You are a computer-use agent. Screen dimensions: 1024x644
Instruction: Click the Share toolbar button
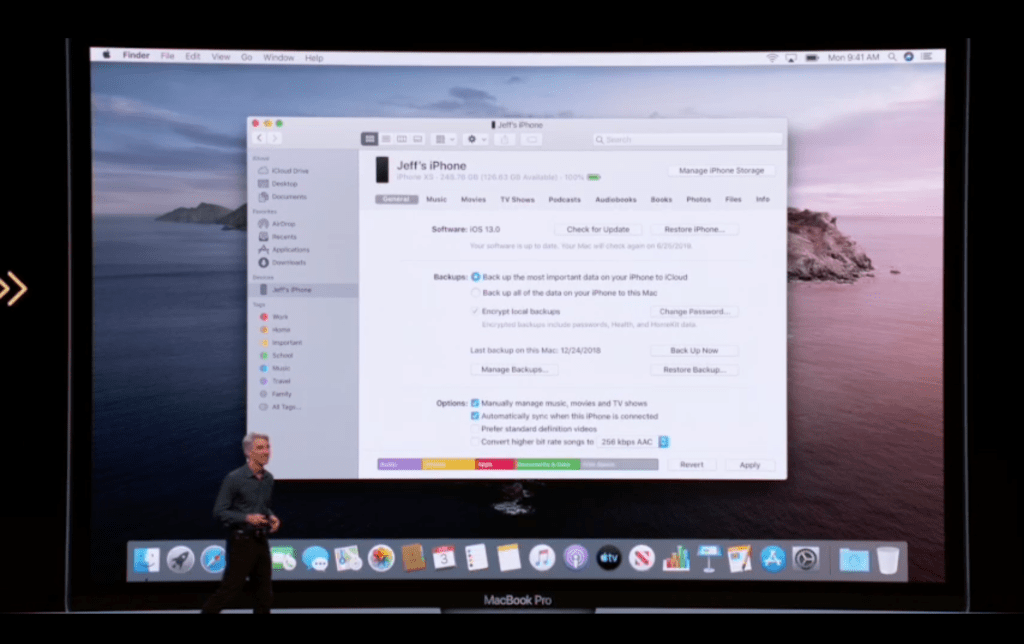504,139
